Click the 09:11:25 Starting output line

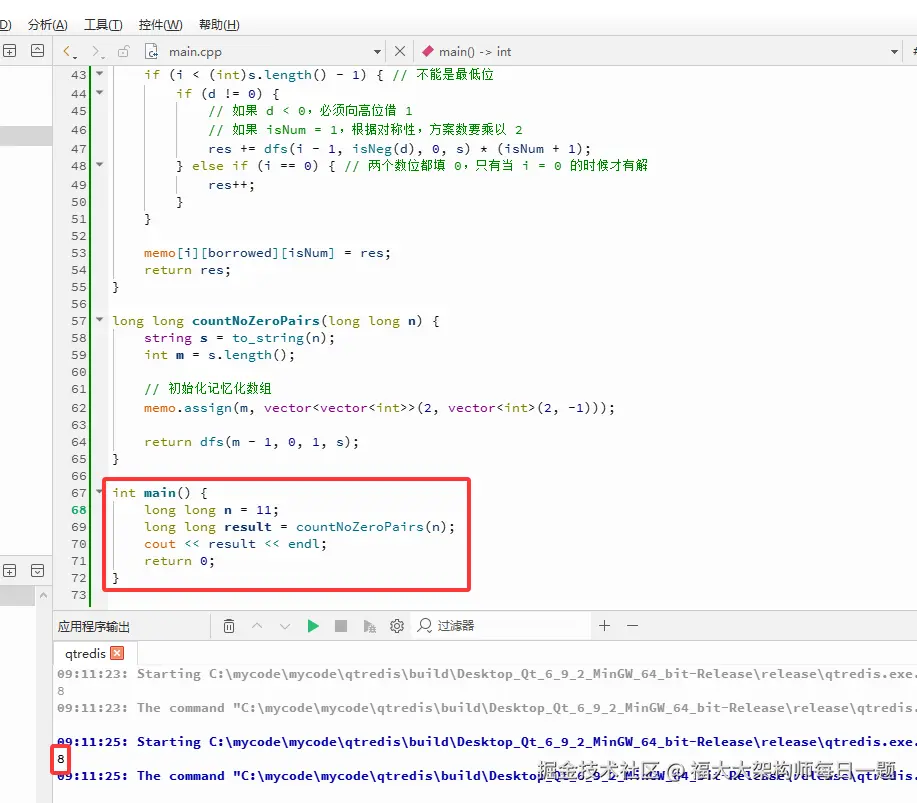(x=487, y=742)
